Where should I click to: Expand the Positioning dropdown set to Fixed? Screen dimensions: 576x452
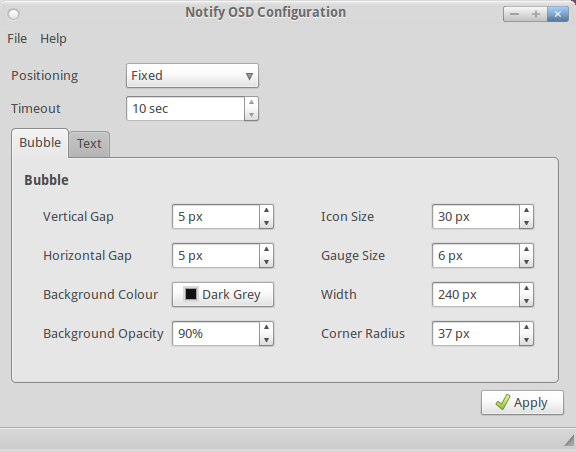click(x=192, y=76)
